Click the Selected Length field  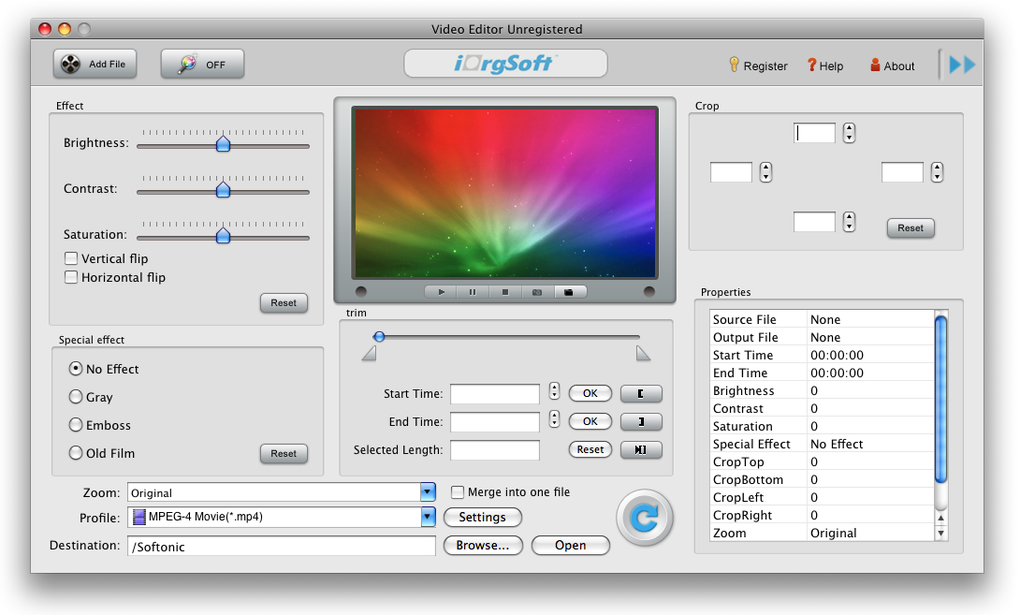tap(495, 450)
